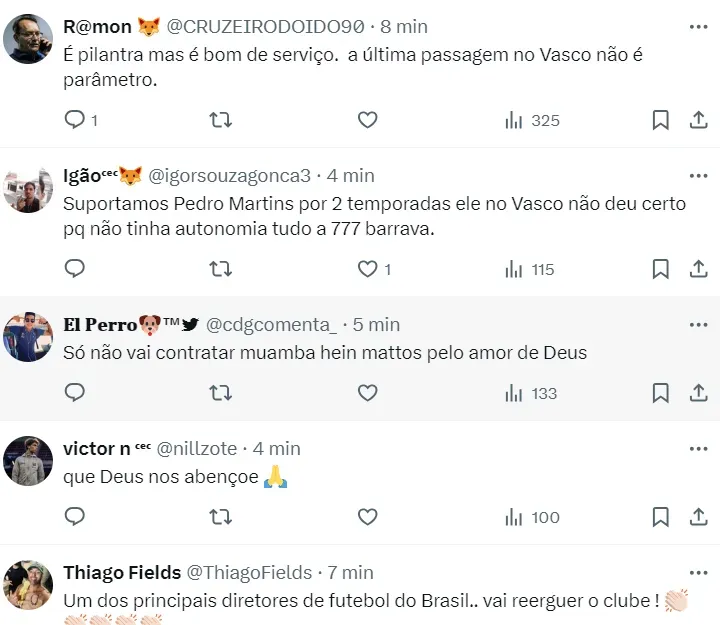Like victor n's tweet

click(367, 517)
